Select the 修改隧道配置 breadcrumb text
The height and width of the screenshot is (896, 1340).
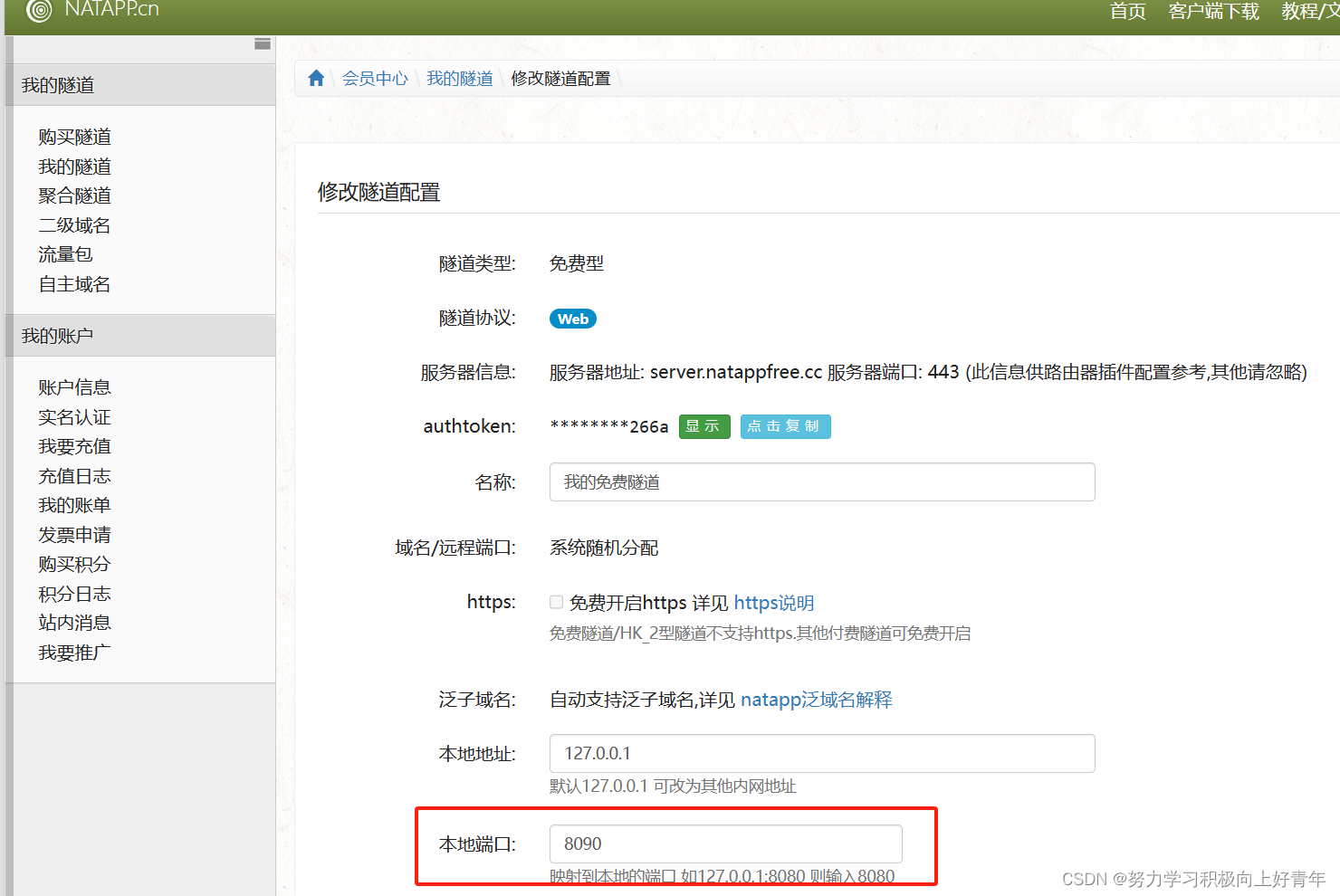(561, 79)
